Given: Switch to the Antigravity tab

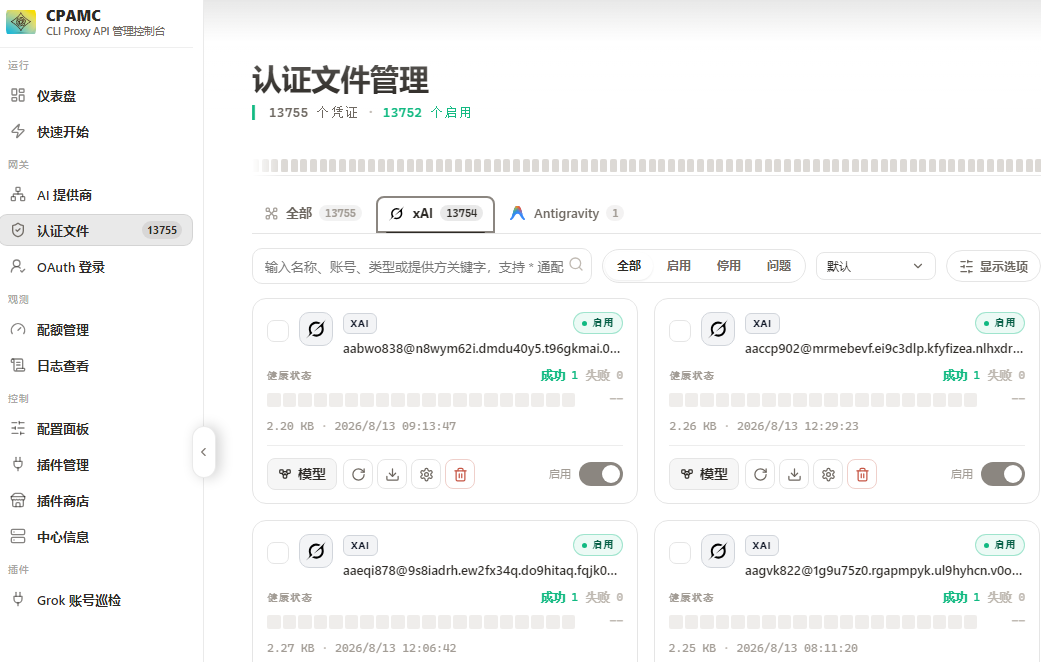Looking at the screenshot, I should click(x=566, y=213).
